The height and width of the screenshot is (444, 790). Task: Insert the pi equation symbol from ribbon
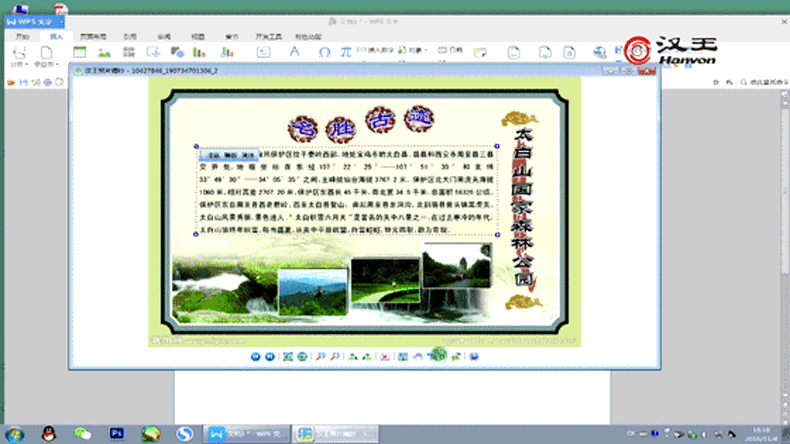coord(344,51)
